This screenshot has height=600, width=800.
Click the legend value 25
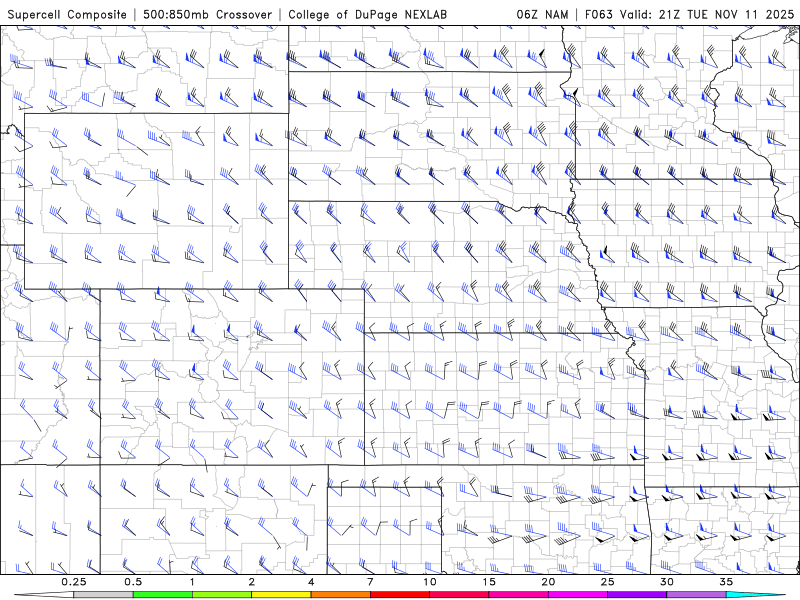(x=607, y=582)
